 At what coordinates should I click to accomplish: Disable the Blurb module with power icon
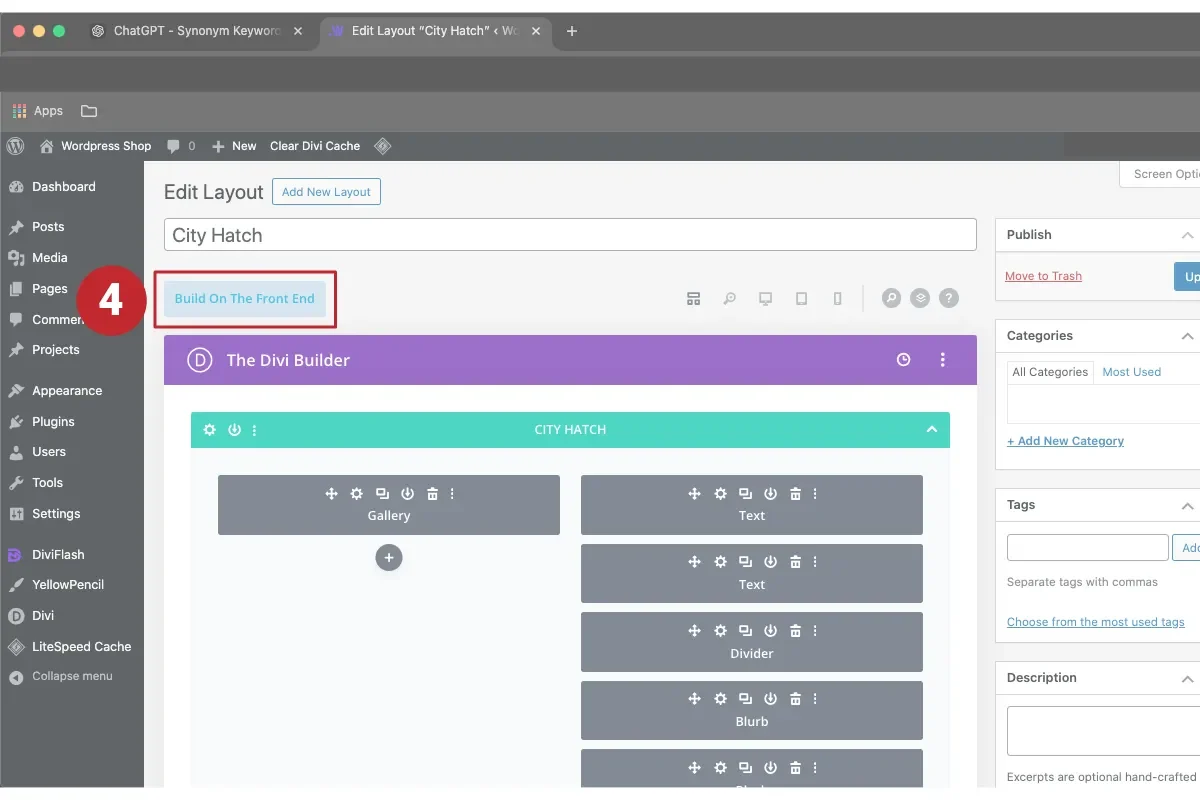770,698
